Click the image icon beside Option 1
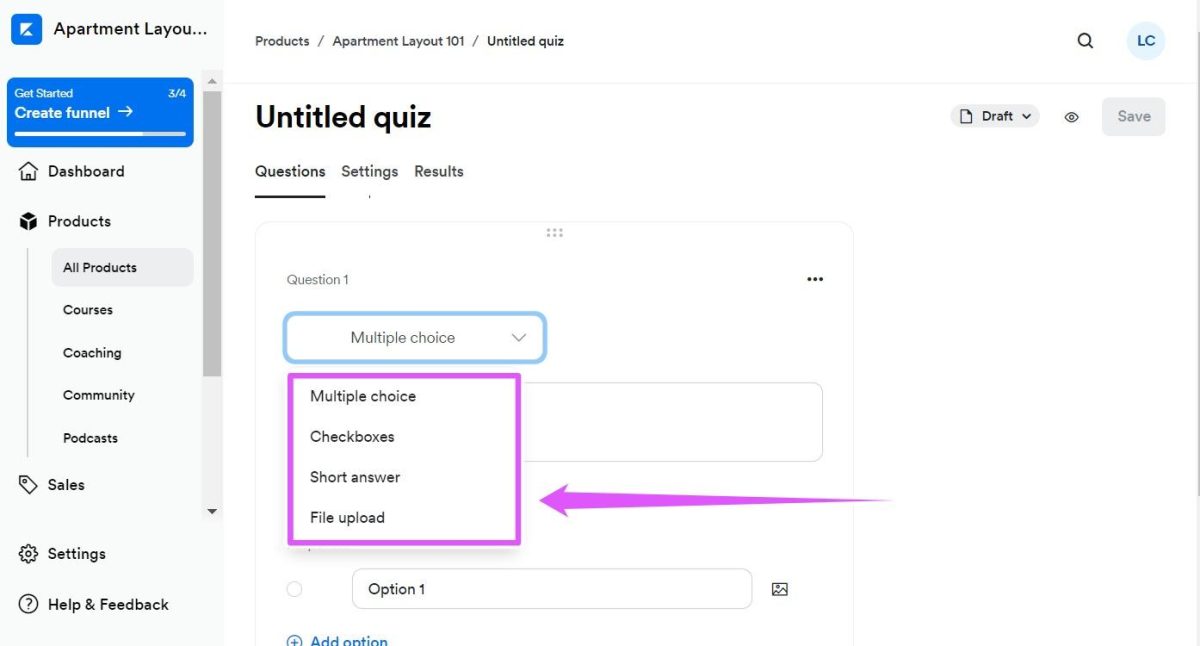The height and width of the screenshot is (646, 1200). [x=780, y=589]
